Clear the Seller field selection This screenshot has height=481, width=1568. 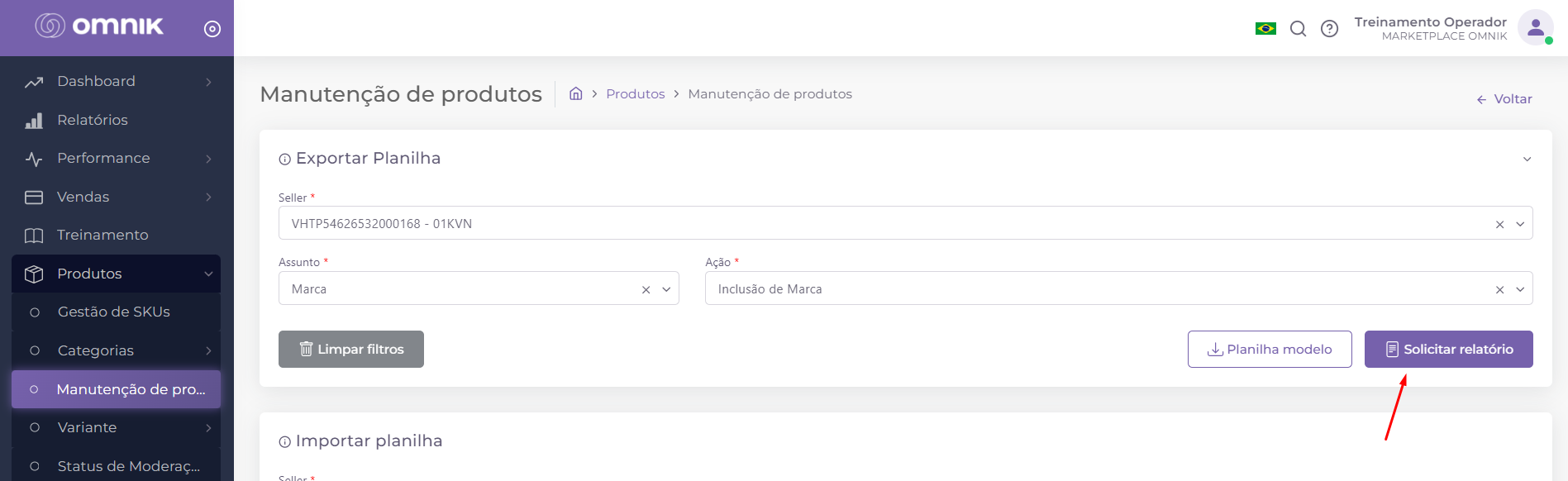(1499, 224)
